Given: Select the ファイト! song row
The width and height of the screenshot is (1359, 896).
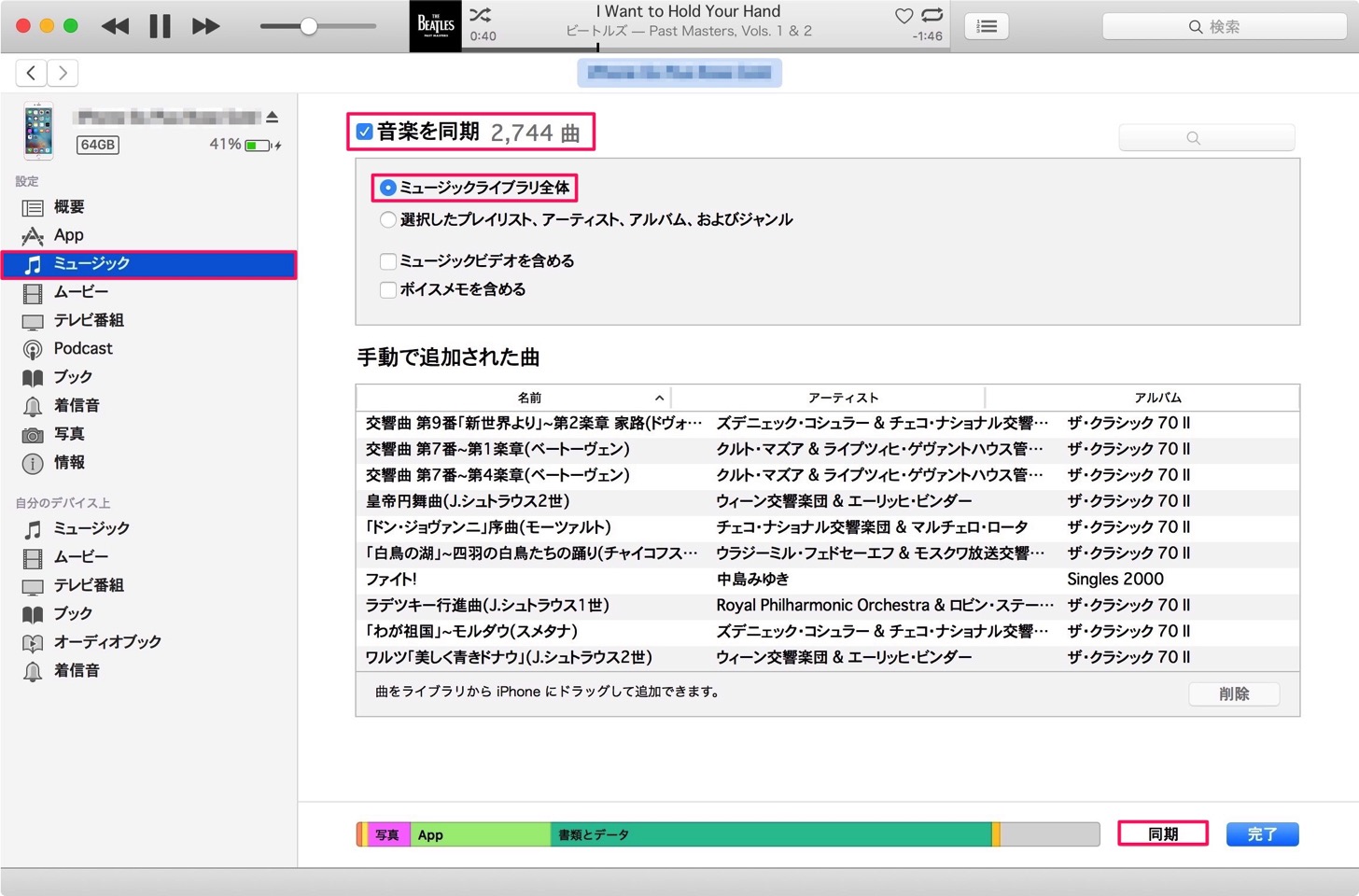Looking at the screenshot, I should coord(827,579).
